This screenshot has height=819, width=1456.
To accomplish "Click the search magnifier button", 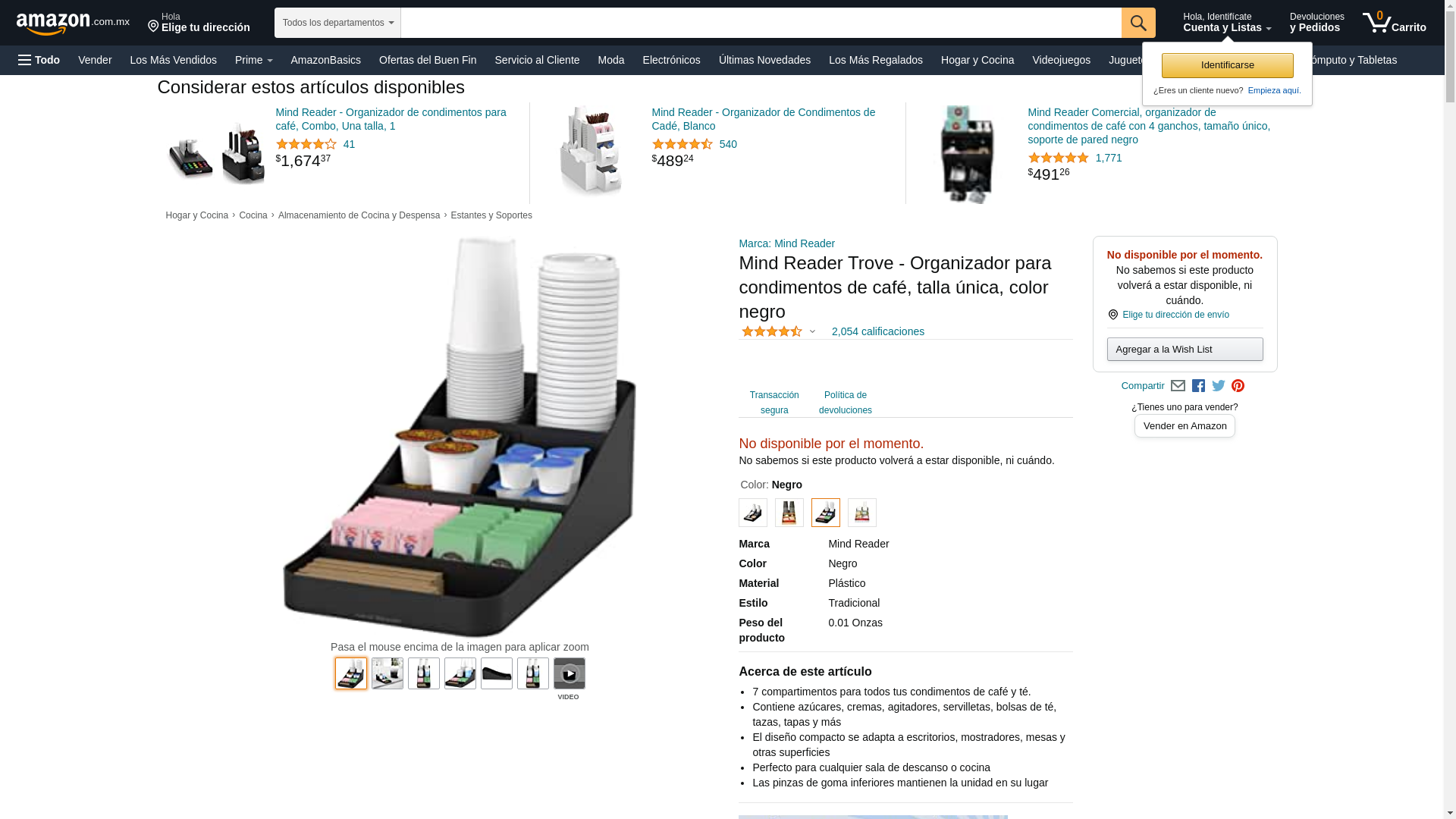I will click(1138, 23).
